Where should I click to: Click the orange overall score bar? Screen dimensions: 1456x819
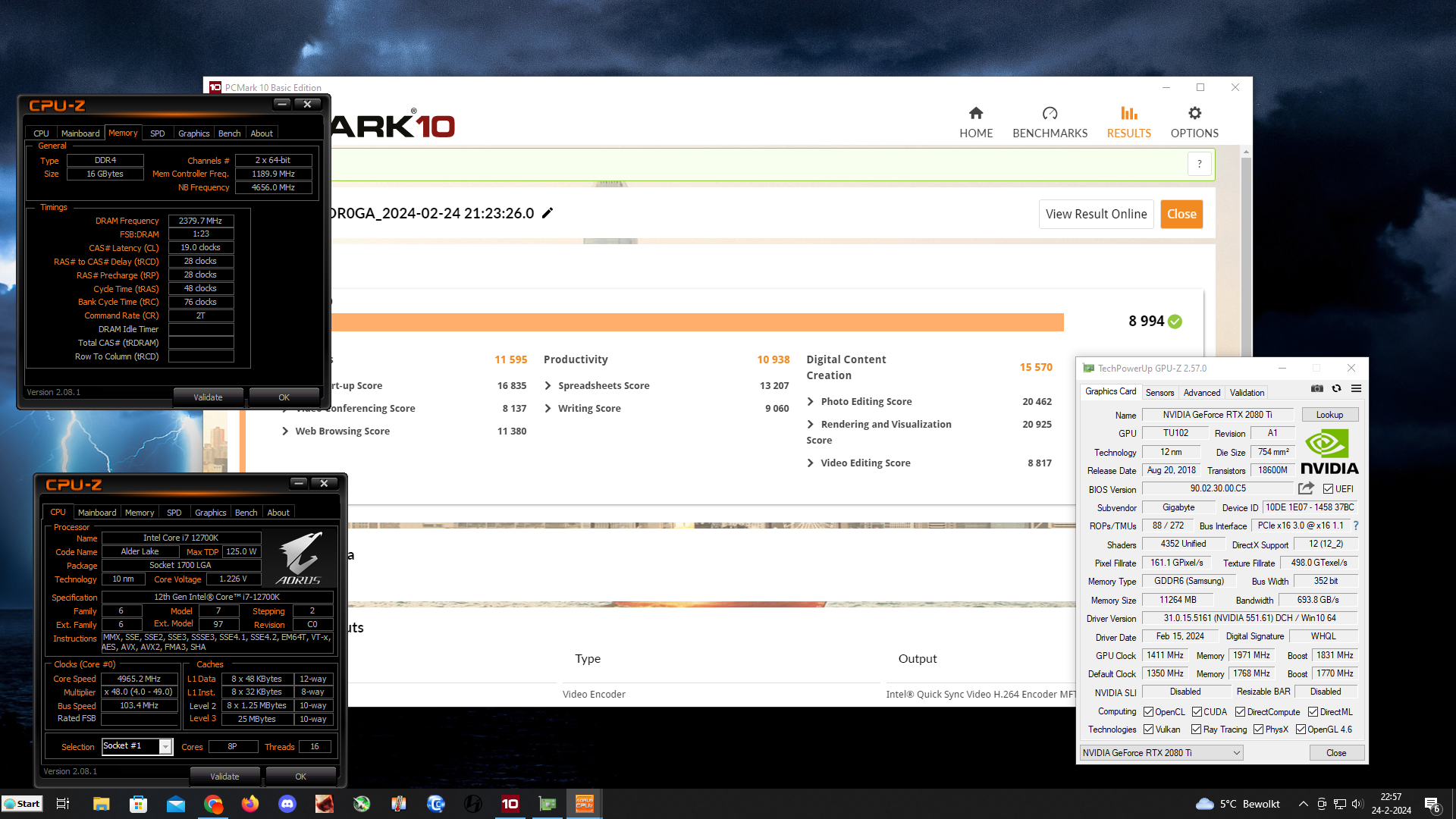pos(697,322)
